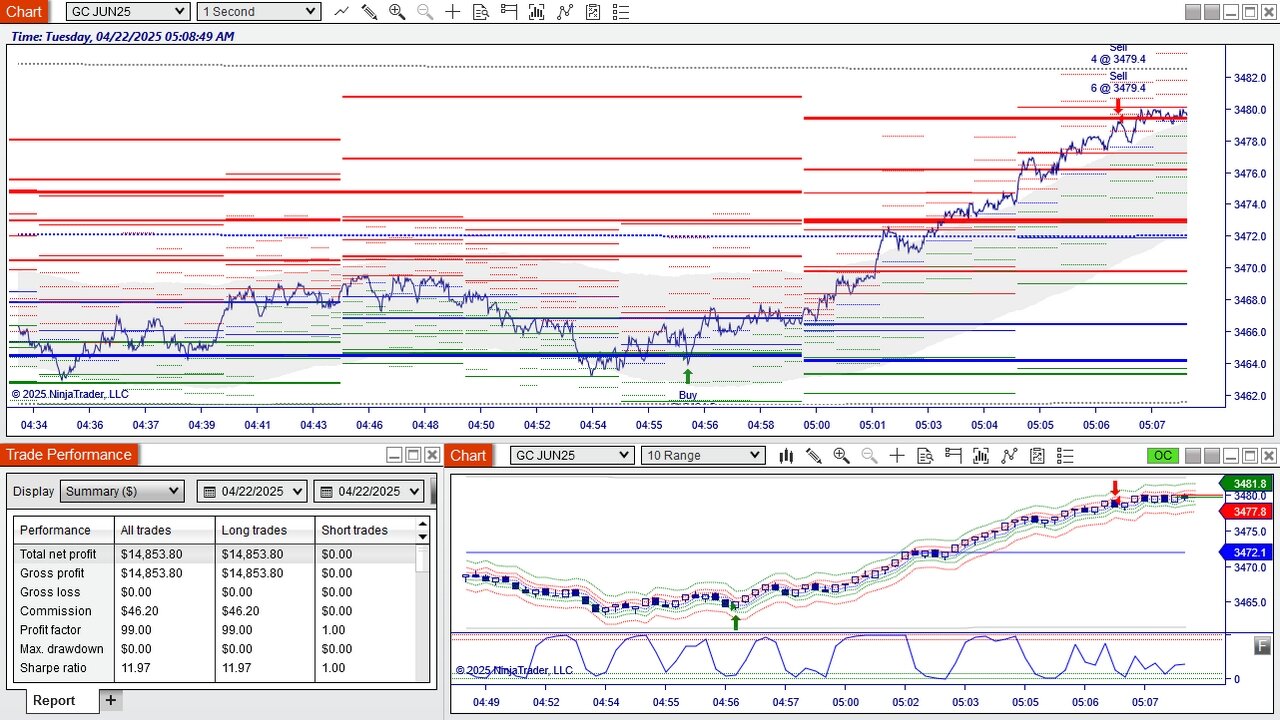The width and height of the screenshot is (1280, 720).
Task: Open chart Properties list icon in top toolbar
Action: 621,12
